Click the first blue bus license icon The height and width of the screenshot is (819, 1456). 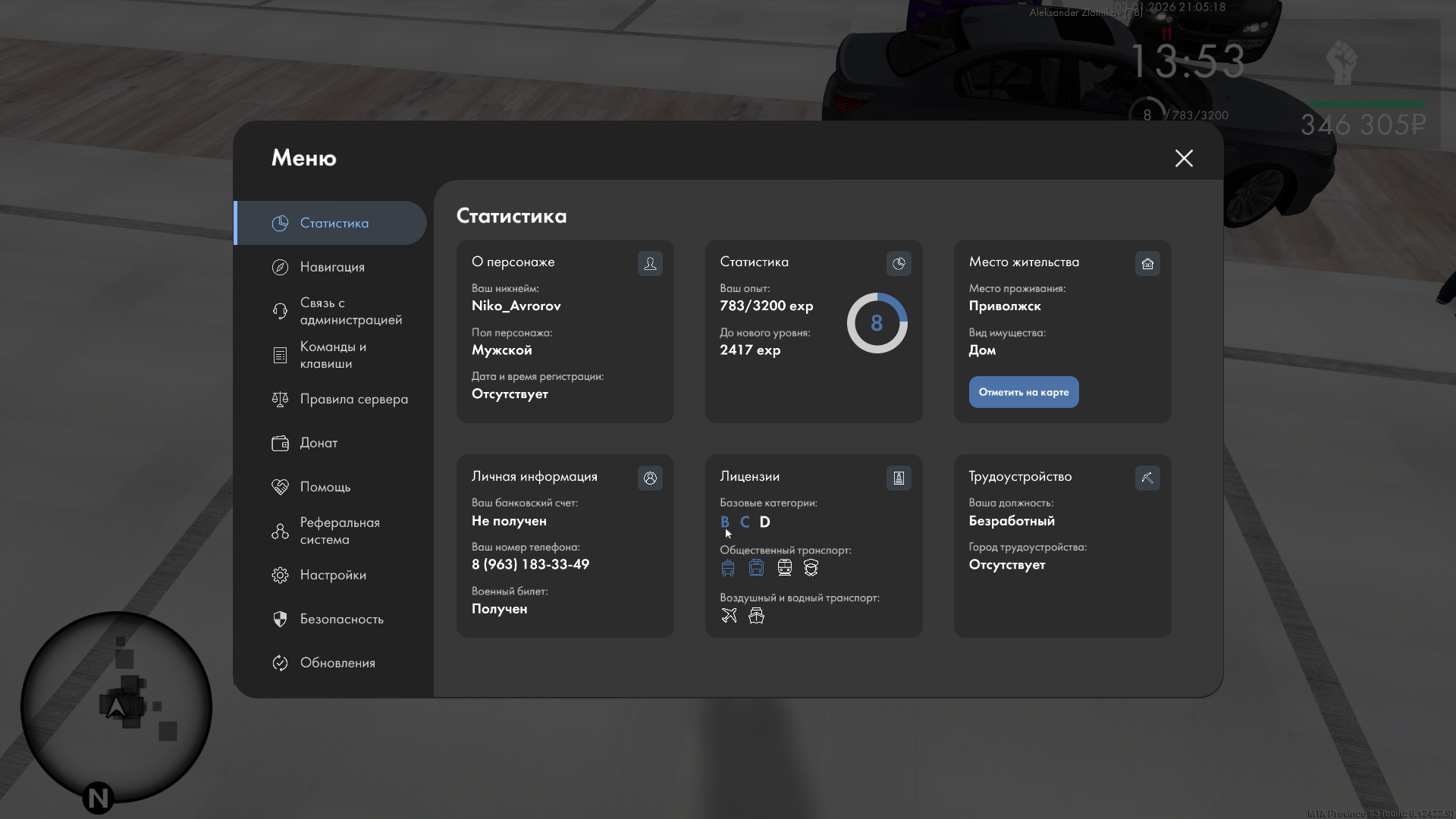(728, 567)
